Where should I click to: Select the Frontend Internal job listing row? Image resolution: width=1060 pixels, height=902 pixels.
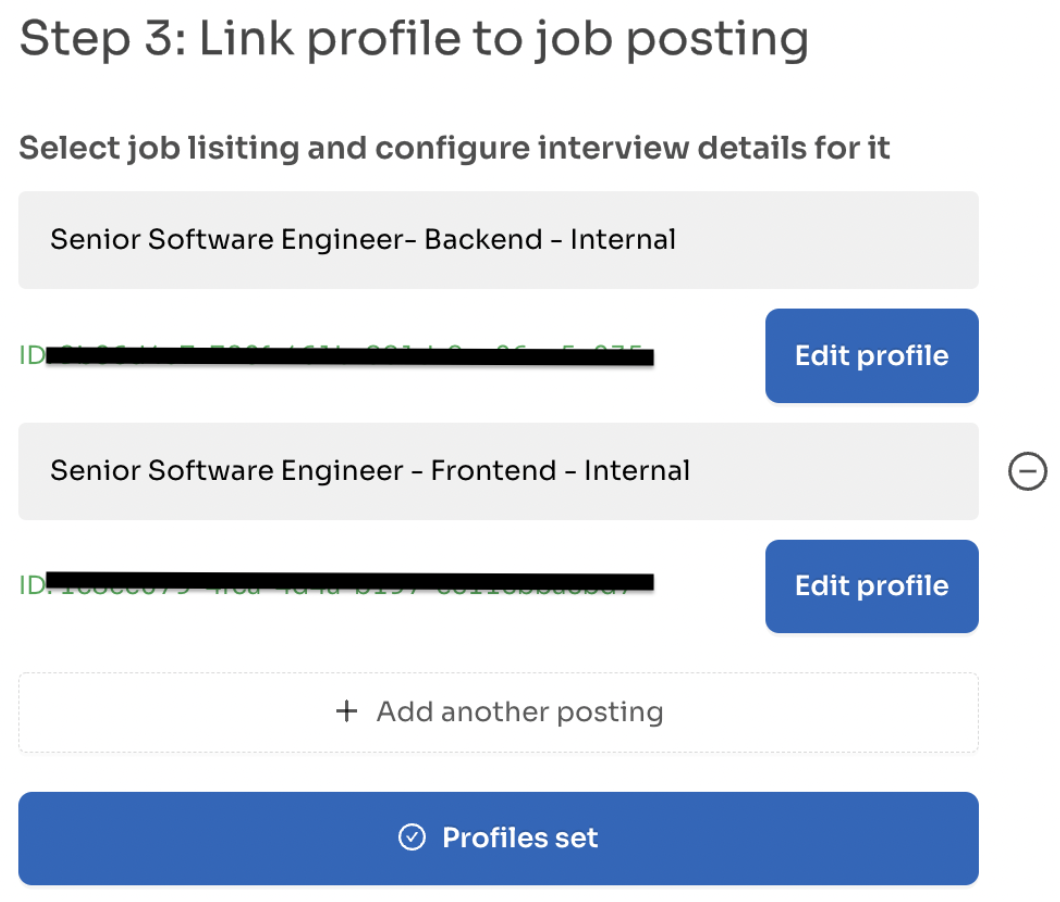pos(498,471)
